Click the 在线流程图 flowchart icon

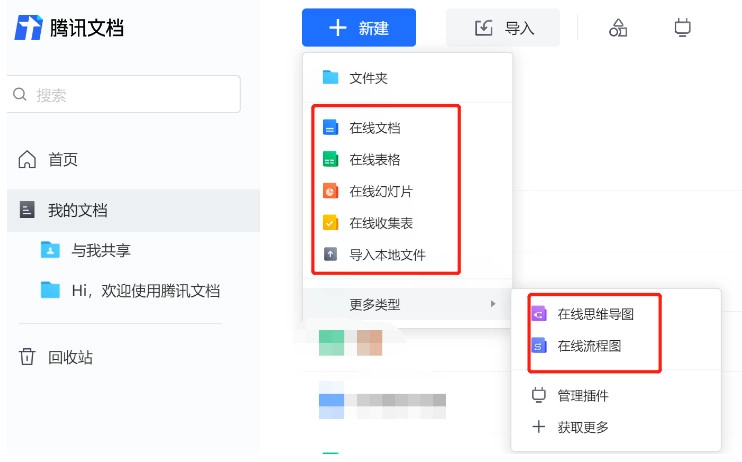point(538,346)
